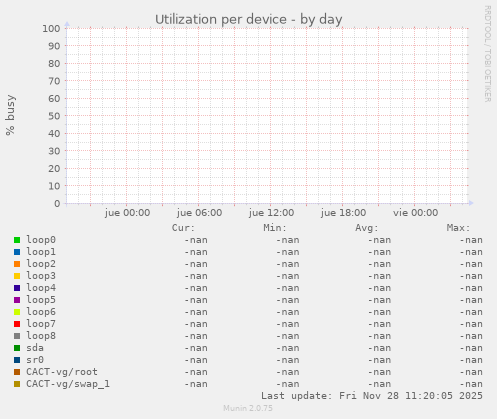The width and height of the screenshot is (497, 419).
Task: Click the loop6 legend label
Action: (41, 312)
